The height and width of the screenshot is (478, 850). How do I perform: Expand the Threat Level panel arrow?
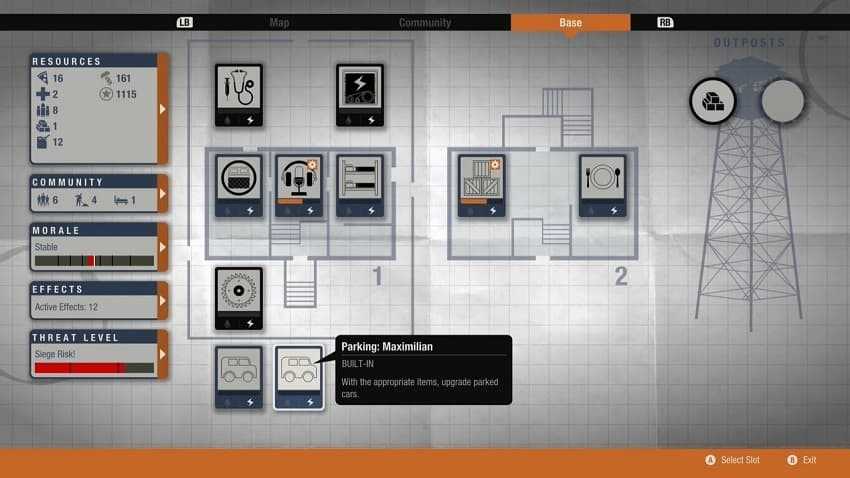[x=163, y=355]
